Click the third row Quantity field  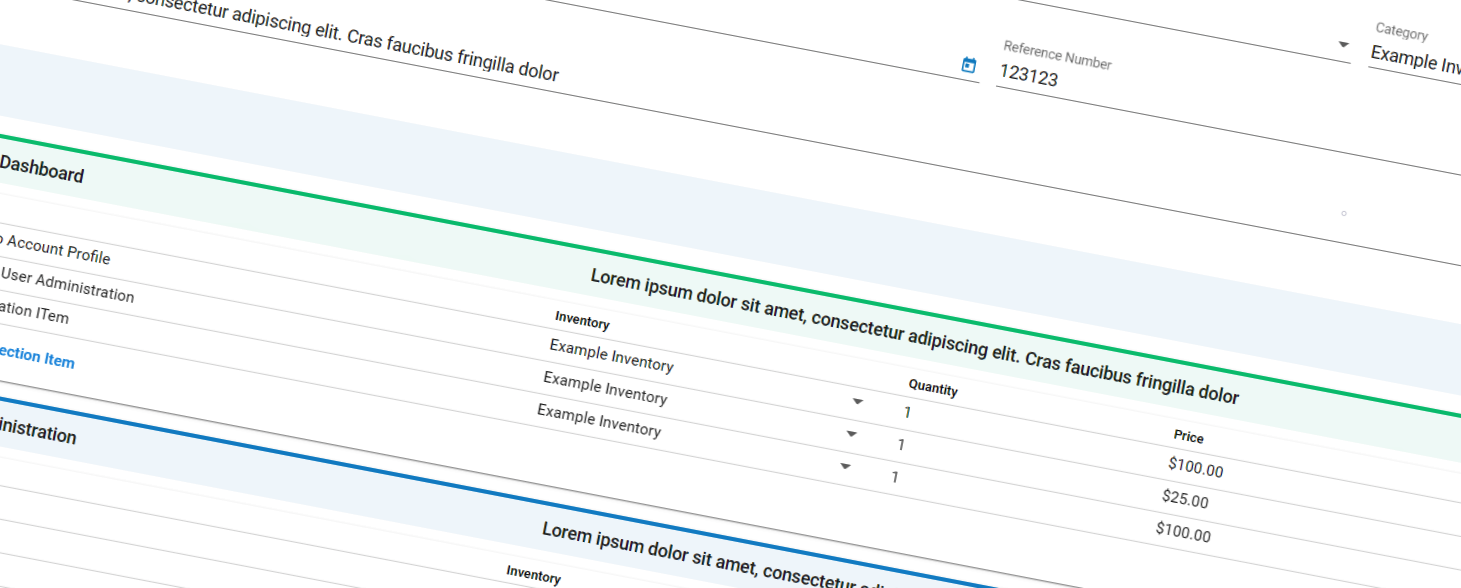click(895, 477)
